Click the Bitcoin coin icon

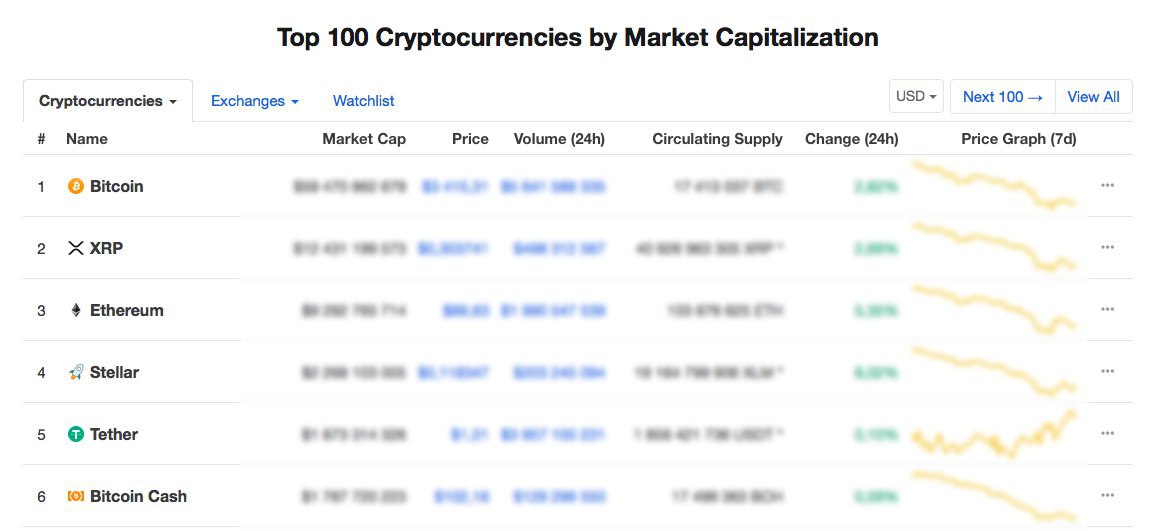pyautogui.click(x=75, y=186)
